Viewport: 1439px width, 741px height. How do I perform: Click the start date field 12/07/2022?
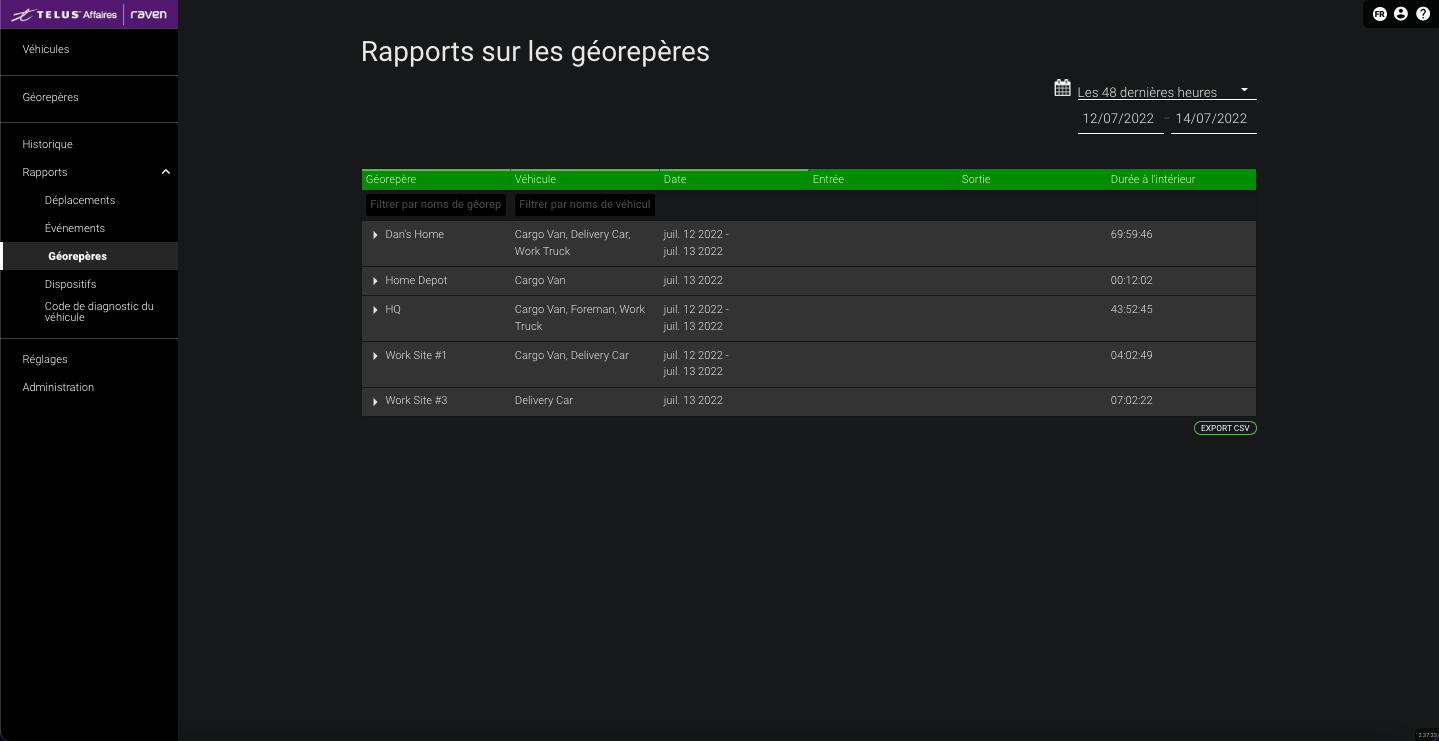point(1120,118)
